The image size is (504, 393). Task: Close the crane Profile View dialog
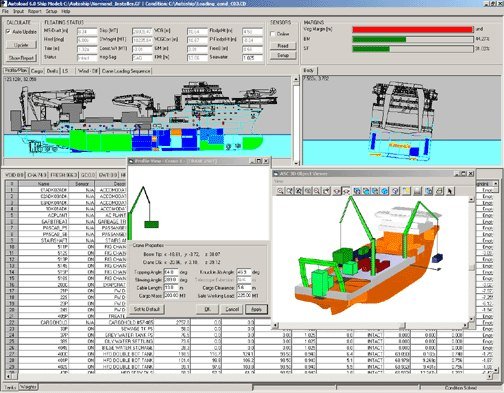click(x=266, y=161)
